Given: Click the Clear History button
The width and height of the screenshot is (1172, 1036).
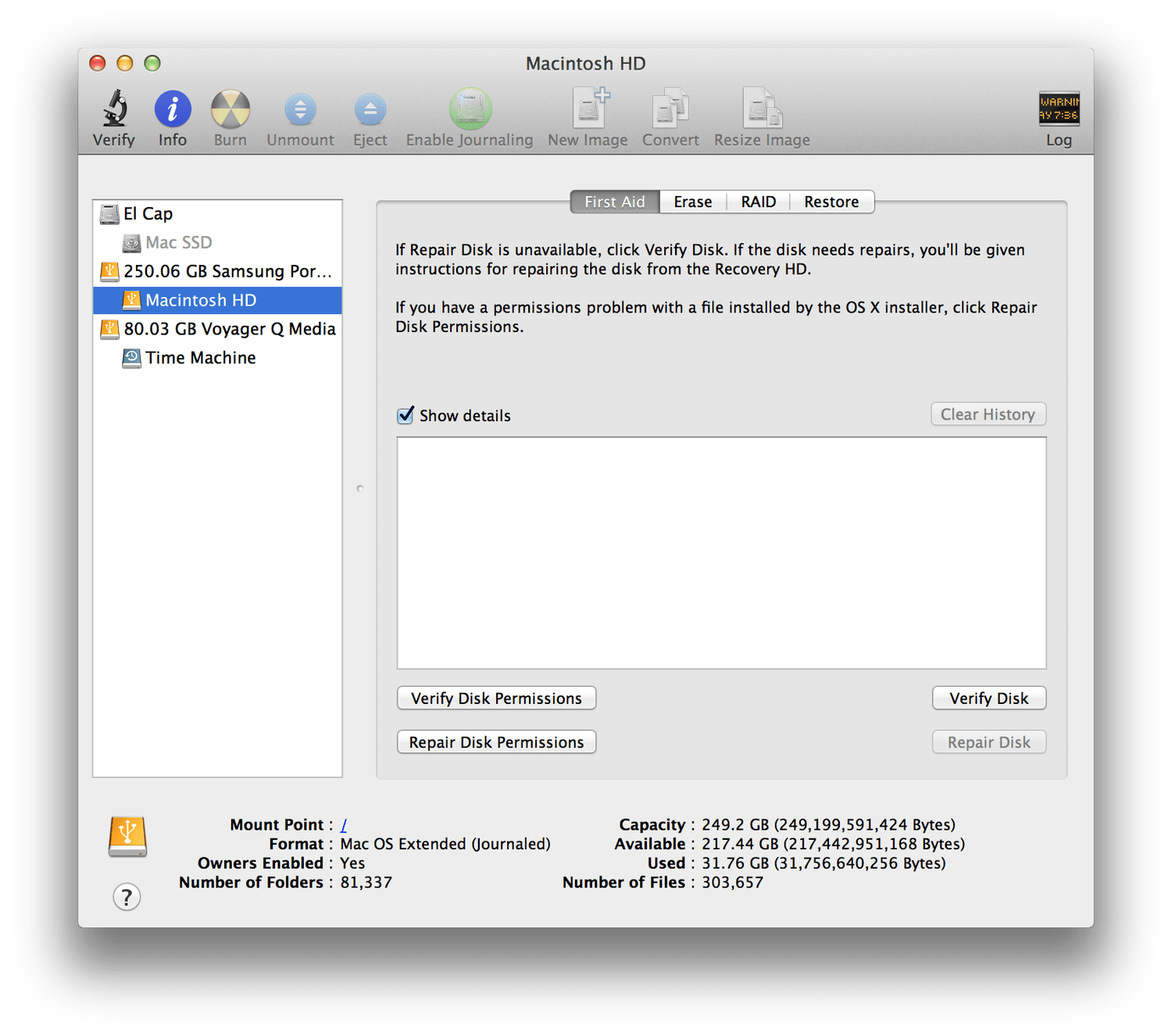Looking at the screenshot, I should click(x=988, y=414).
